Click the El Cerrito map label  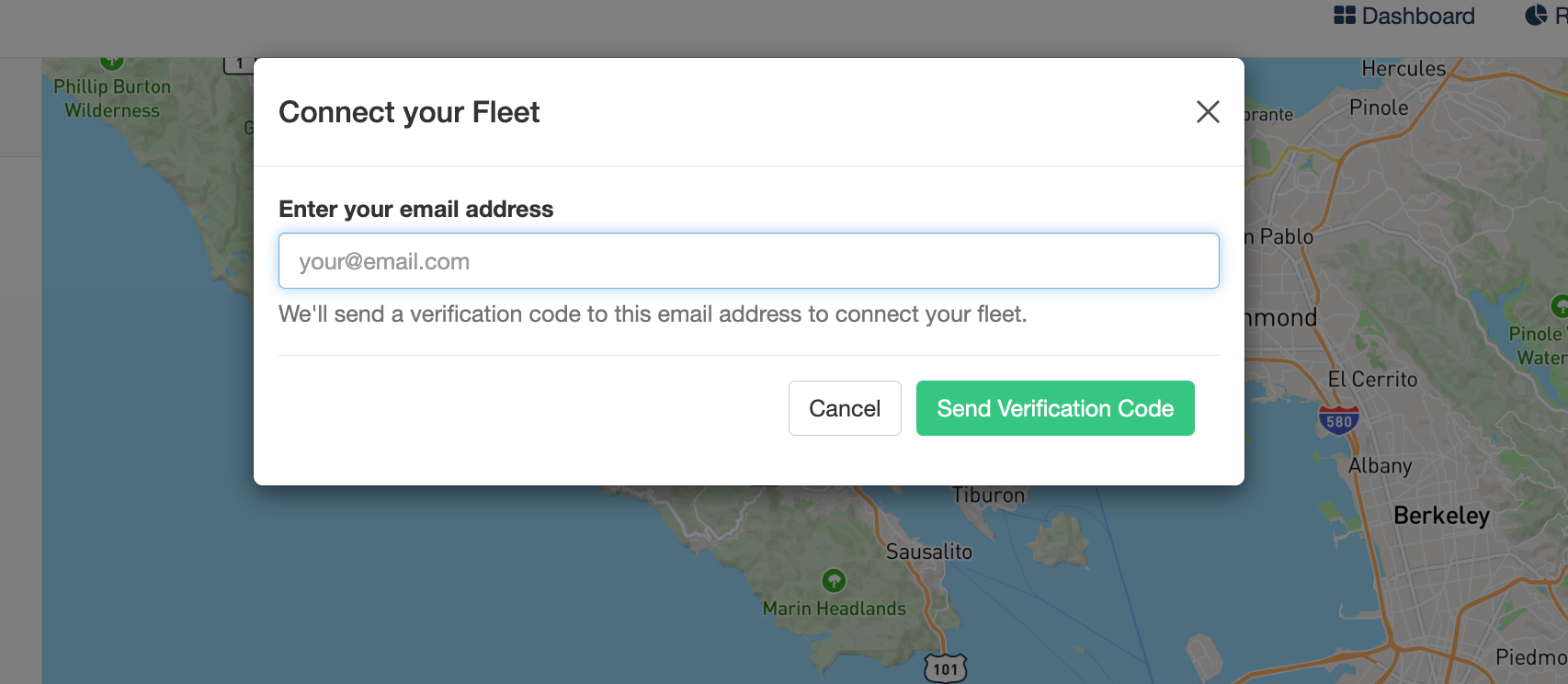(x=1372, y=380)
